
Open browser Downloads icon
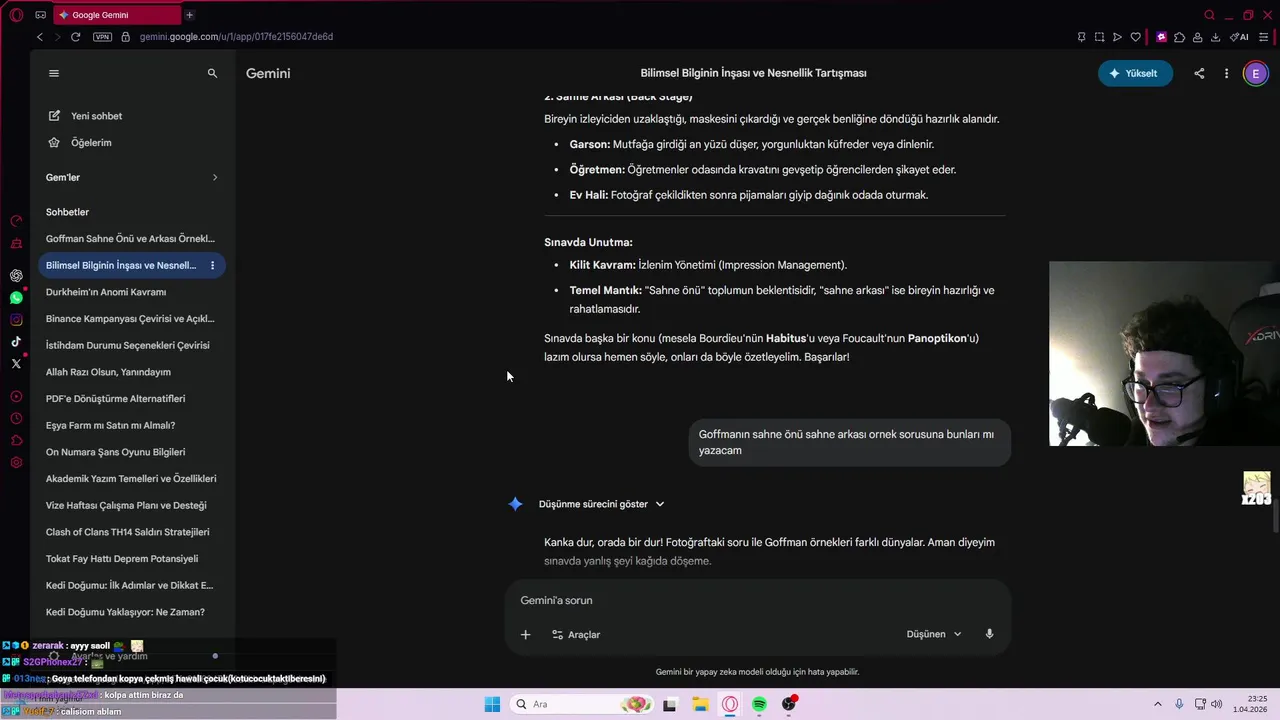coord(1215,37)
